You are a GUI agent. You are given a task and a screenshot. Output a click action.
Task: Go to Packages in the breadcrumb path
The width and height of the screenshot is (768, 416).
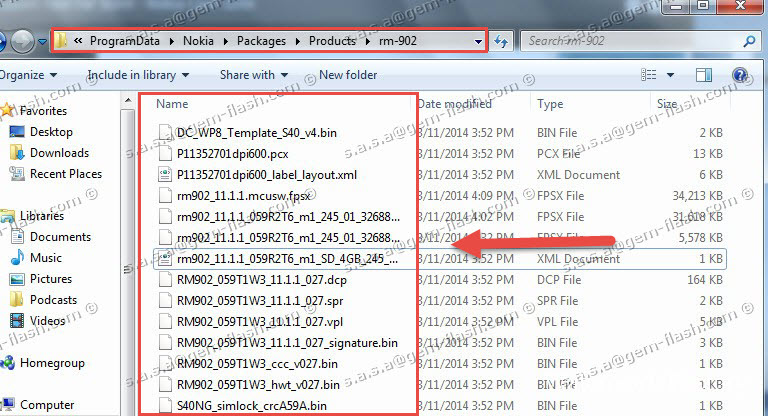(x=261, y=41)
